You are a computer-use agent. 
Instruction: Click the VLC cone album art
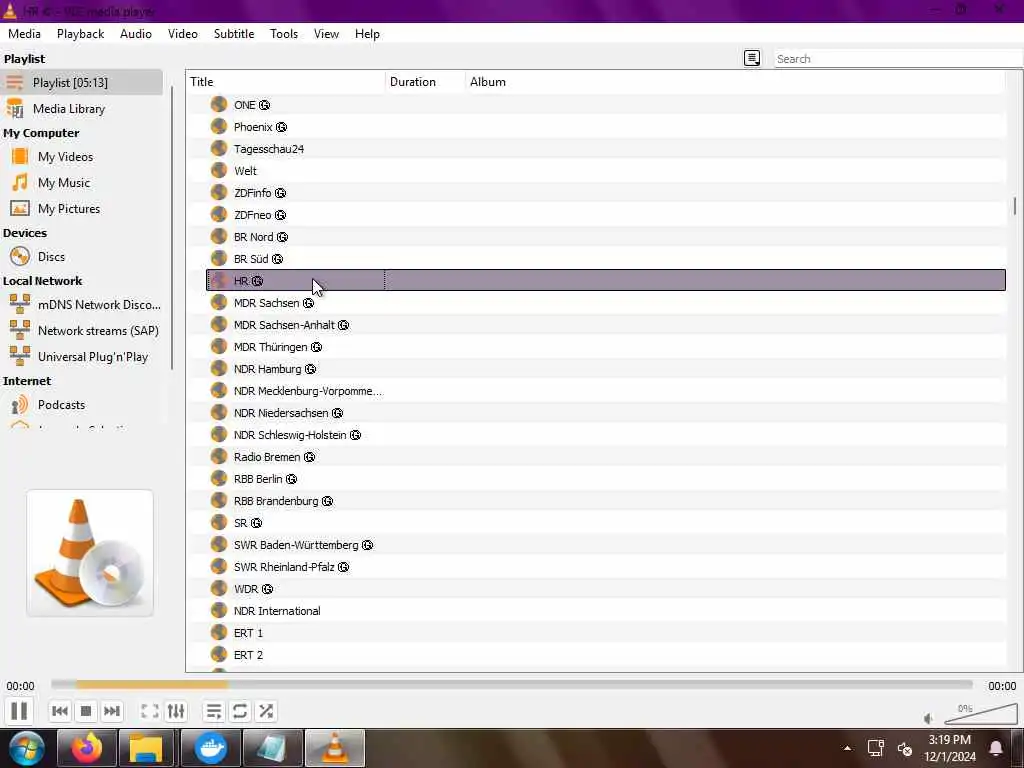(x=90, y=553)
